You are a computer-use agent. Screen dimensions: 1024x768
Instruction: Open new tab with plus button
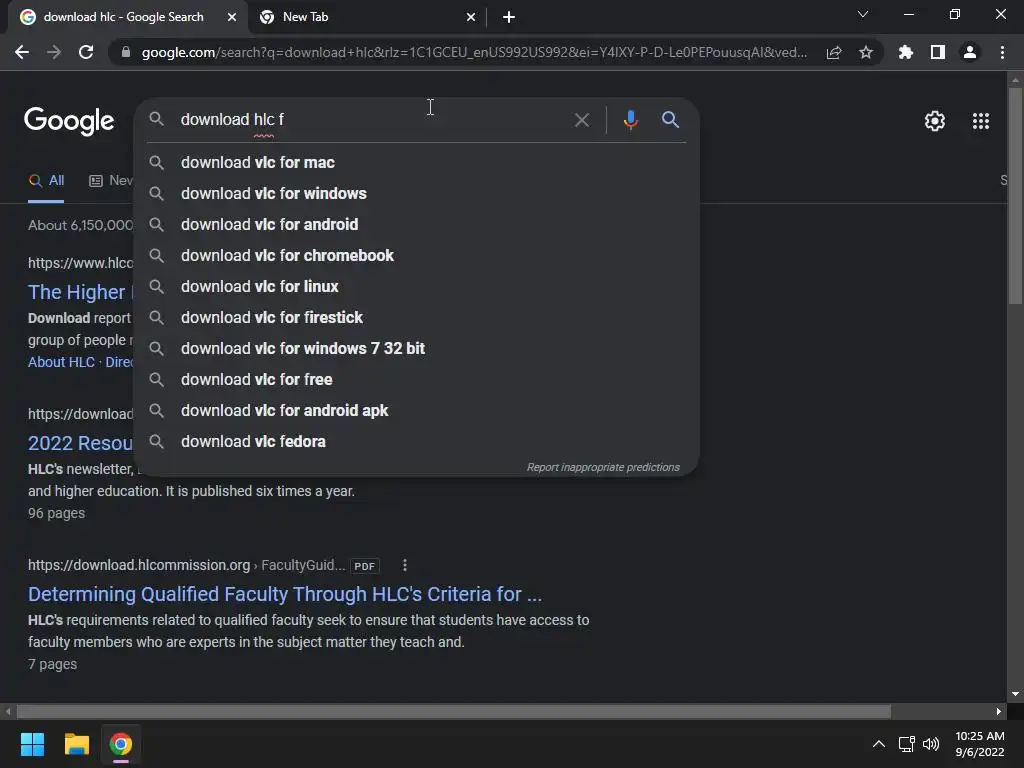[x=509, y=17]
